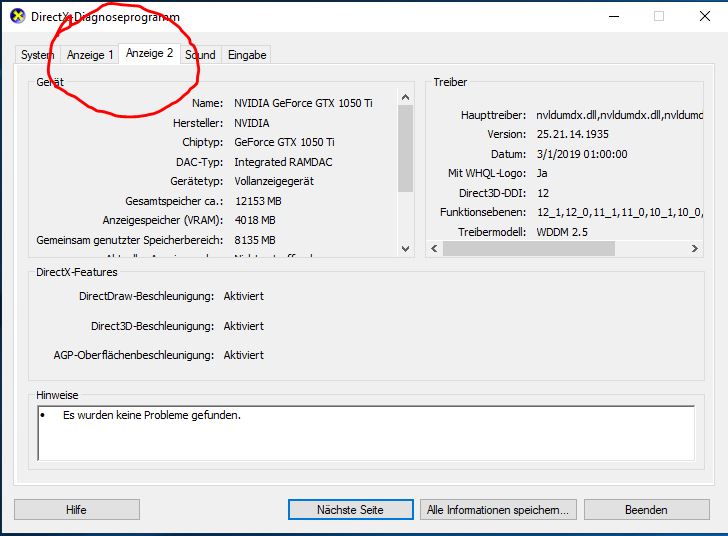
Task: Click the Hinweise text box
Action: 366,433
